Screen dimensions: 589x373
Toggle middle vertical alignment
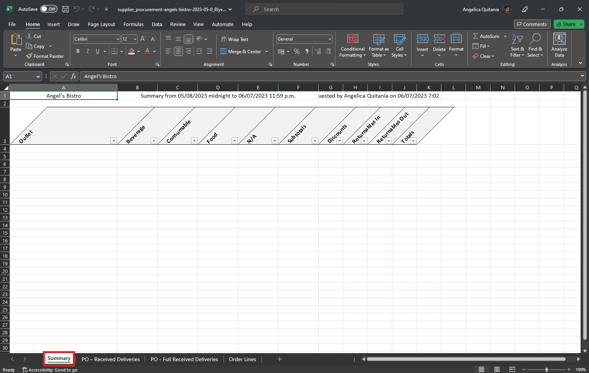(178, 39)
